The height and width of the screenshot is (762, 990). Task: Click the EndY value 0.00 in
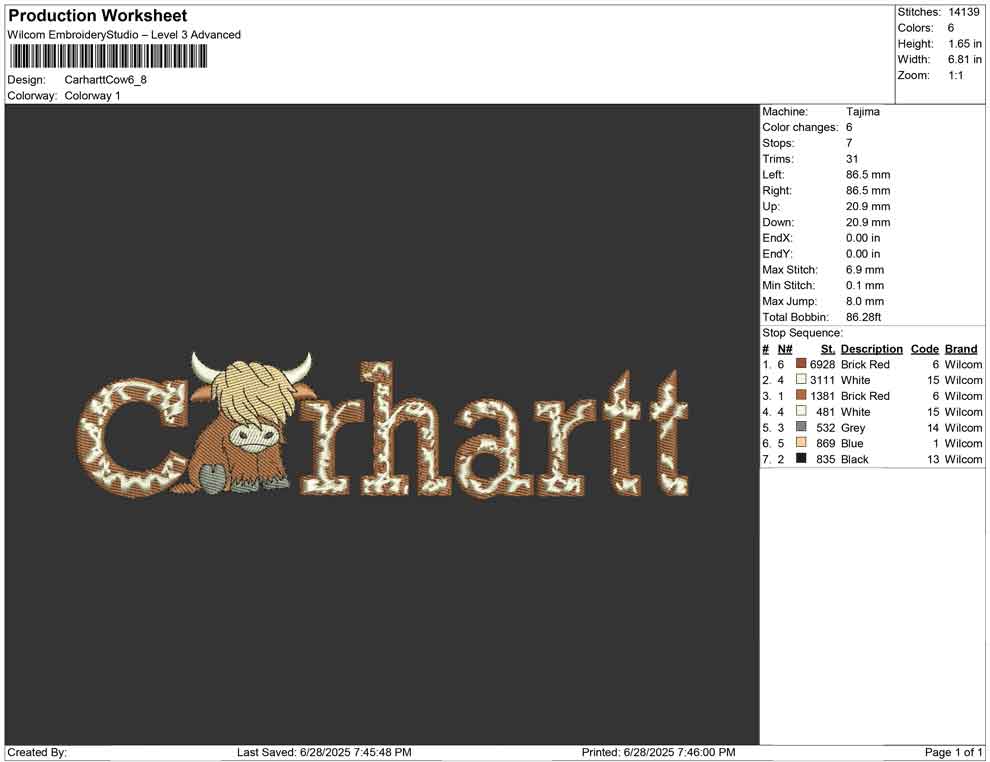[x=862, y=253]
